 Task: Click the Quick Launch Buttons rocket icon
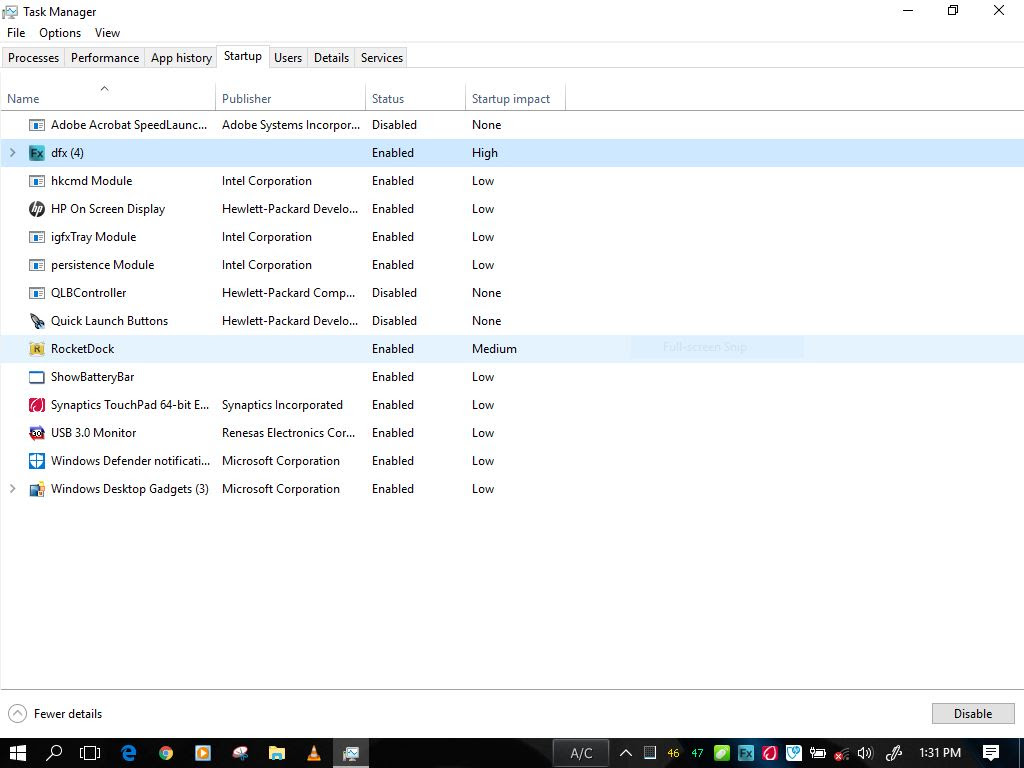37,321
